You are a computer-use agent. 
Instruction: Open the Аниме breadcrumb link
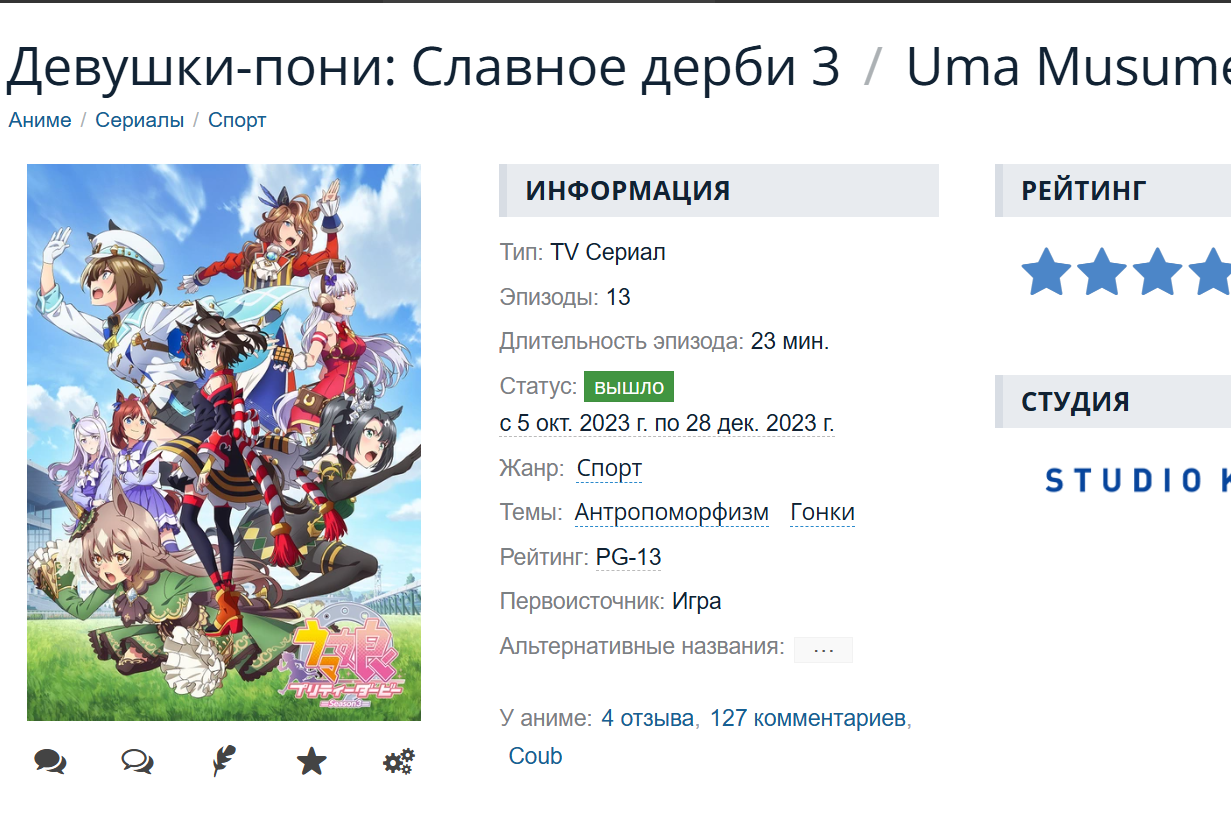[x=40, y=120]
